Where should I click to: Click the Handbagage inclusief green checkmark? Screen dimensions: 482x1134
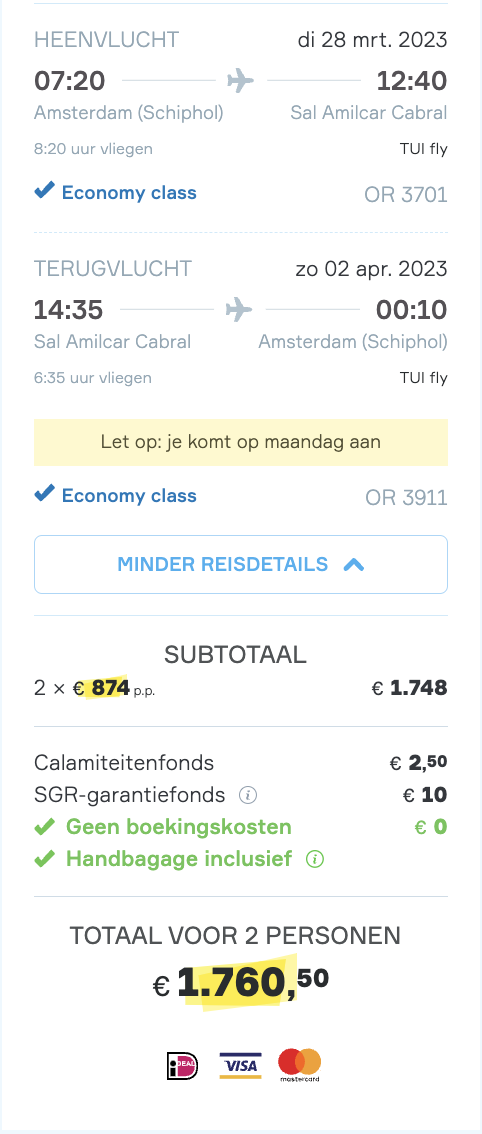[45, 858]
